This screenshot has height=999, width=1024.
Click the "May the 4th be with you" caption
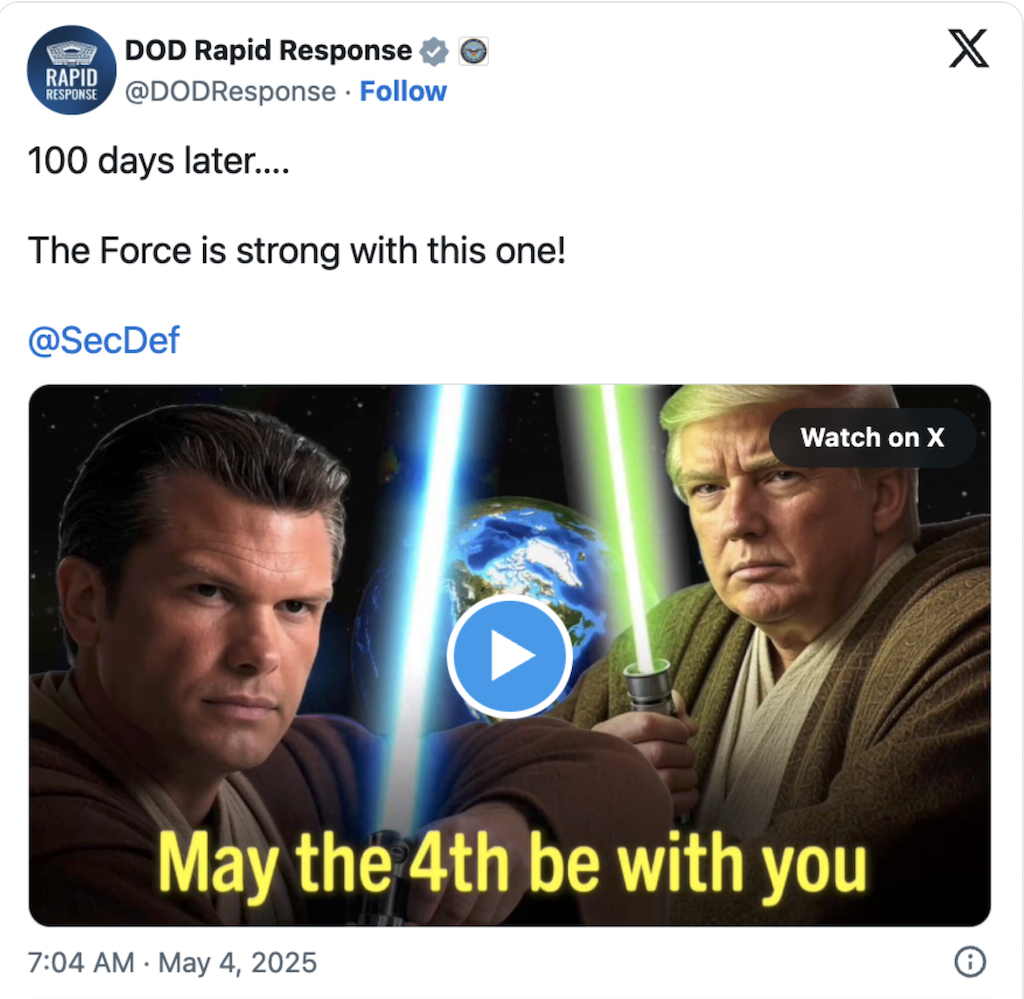coord(513,863)
